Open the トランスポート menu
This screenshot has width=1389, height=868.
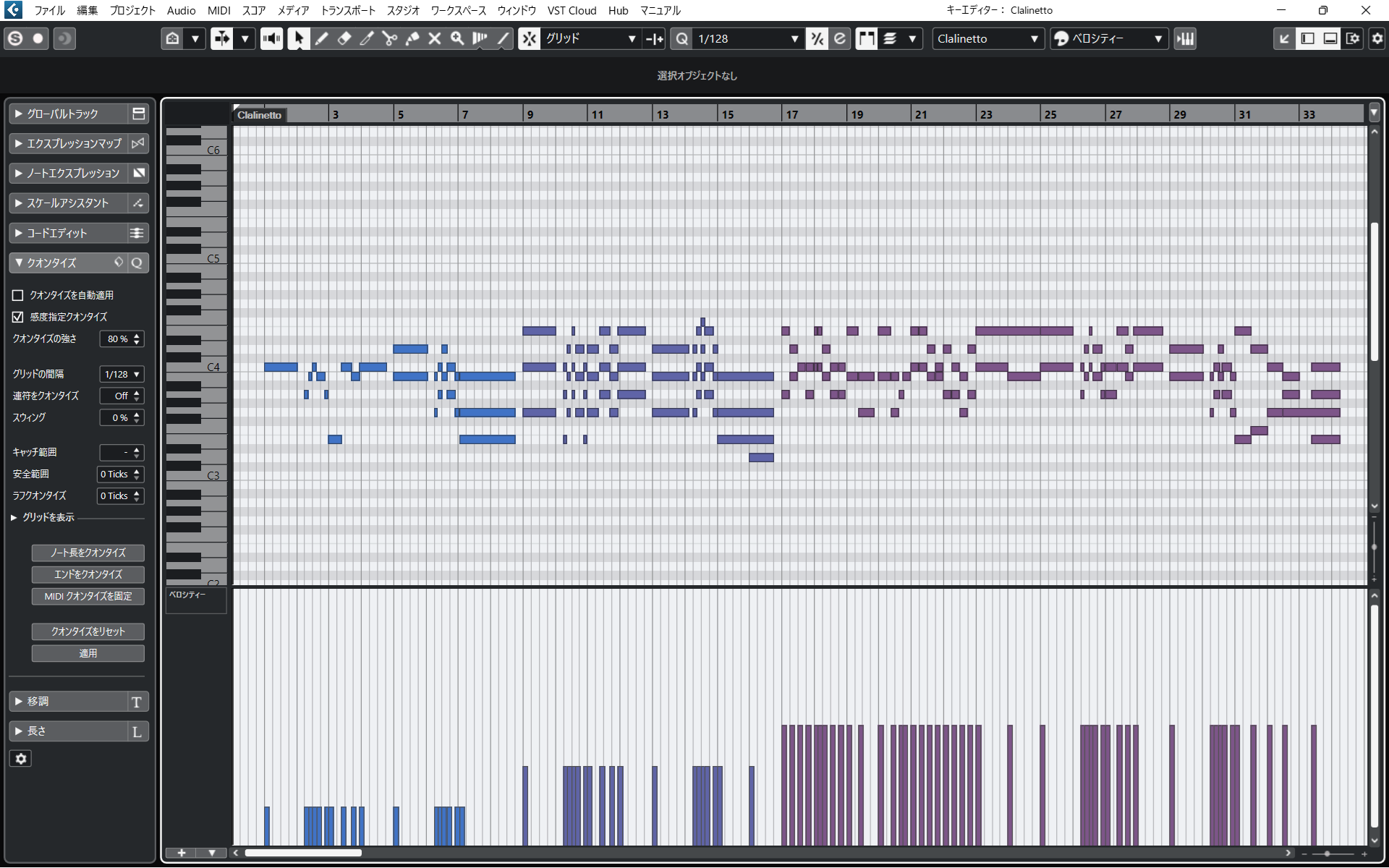click(348, 10)
